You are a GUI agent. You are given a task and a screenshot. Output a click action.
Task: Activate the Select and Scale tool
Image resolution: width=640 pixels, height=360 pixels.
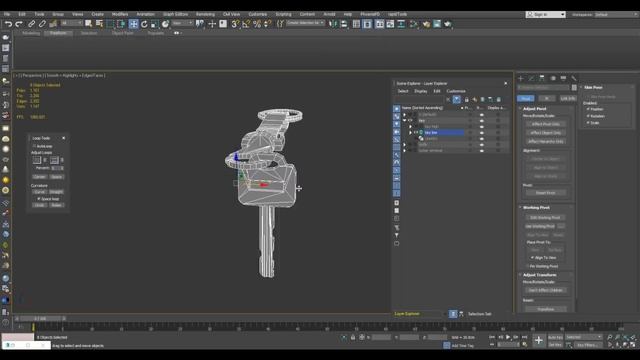click(x=155, y=24)
